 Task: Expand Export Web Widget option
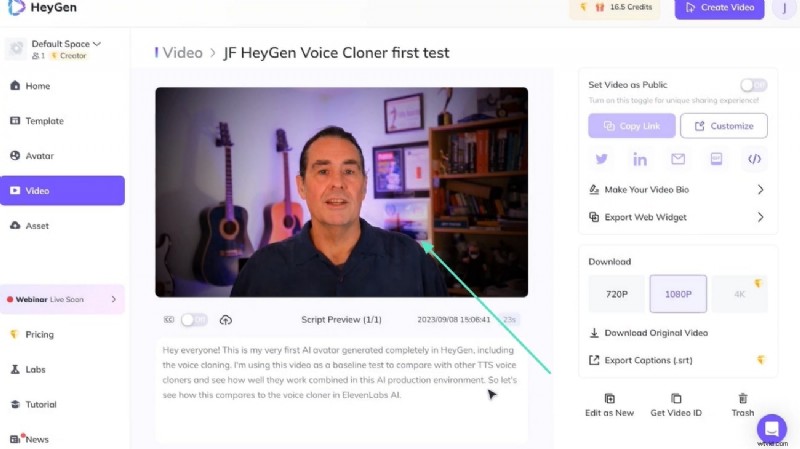point(677,217)
